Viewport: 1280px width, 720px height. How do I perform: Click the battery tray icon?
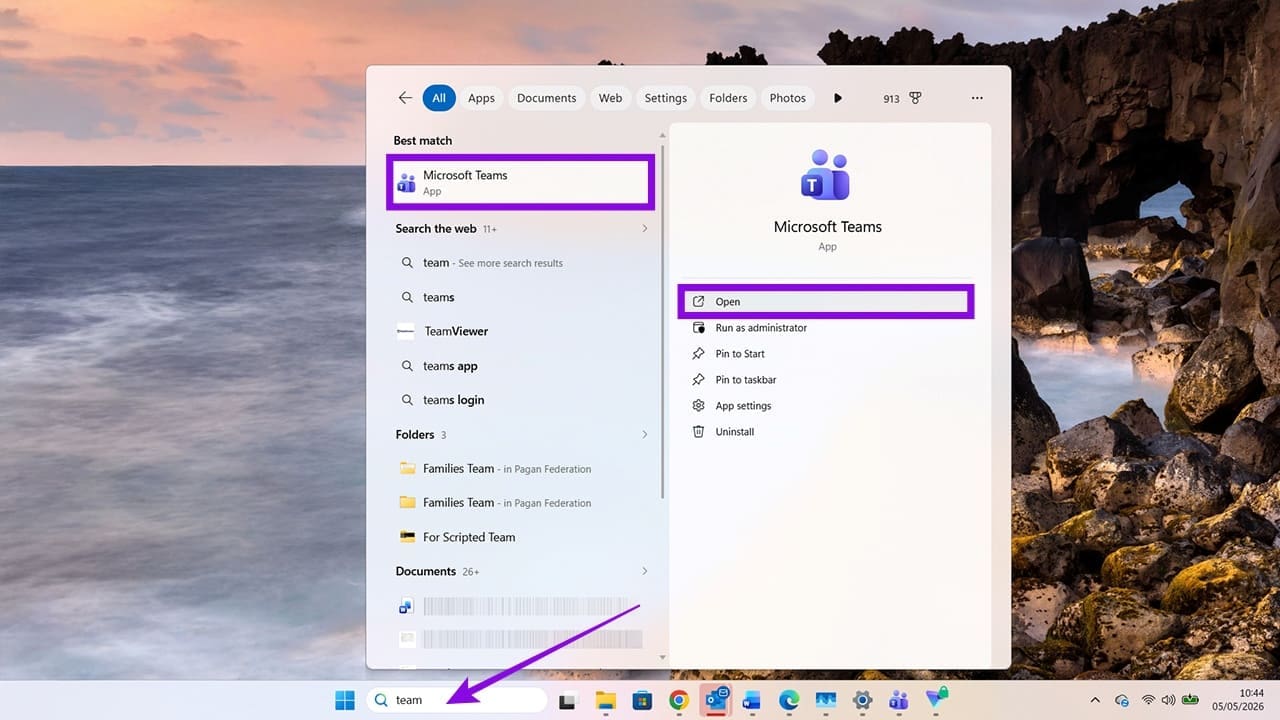tap(1191, 700)
